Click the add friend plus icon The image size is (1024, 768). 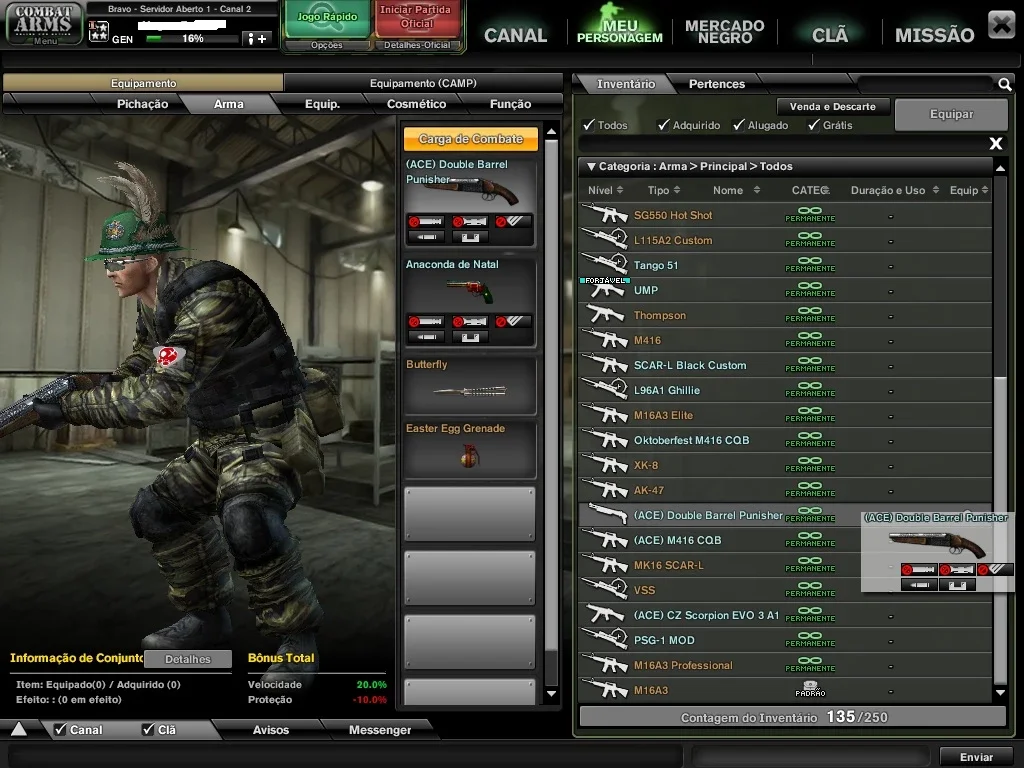pos(257,39)
